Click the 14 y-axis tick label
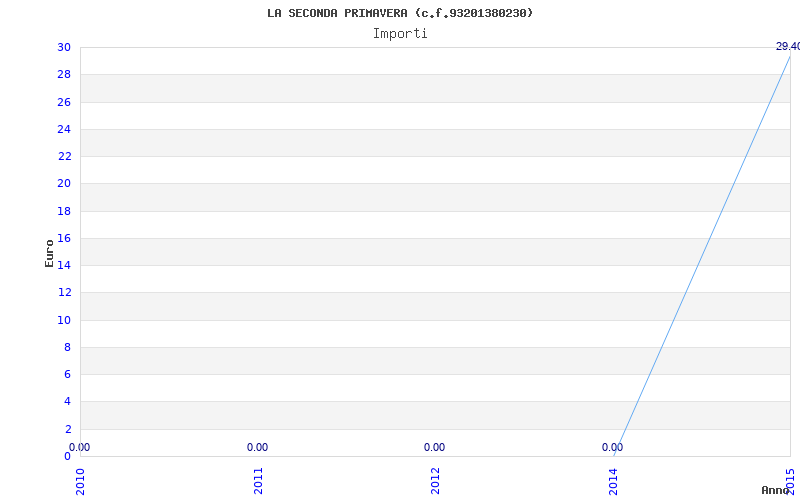 tap(64, 265)
